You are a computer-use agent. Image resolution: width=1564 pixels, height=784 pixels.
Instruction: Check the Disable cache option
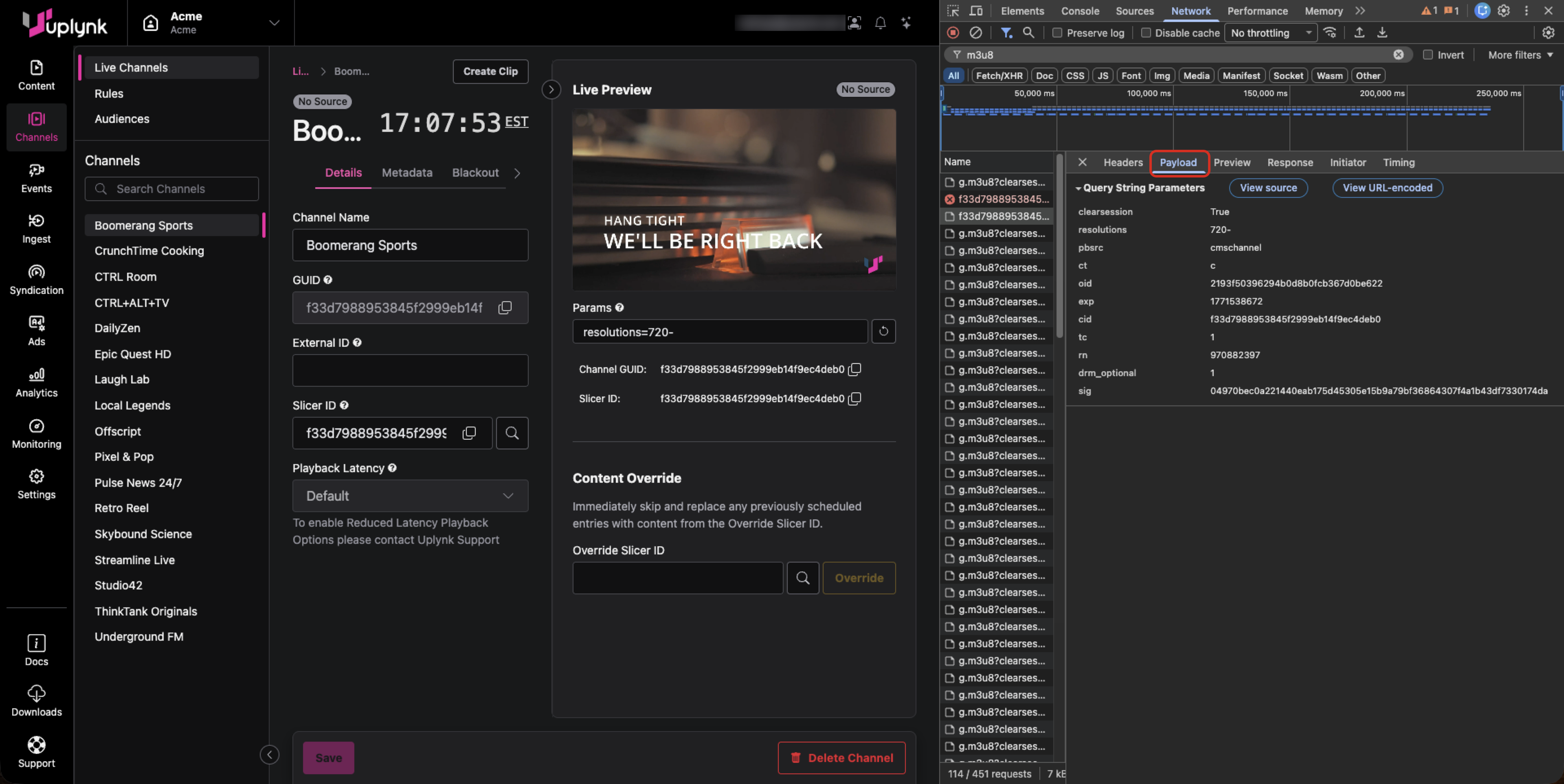coord(1146,33)
